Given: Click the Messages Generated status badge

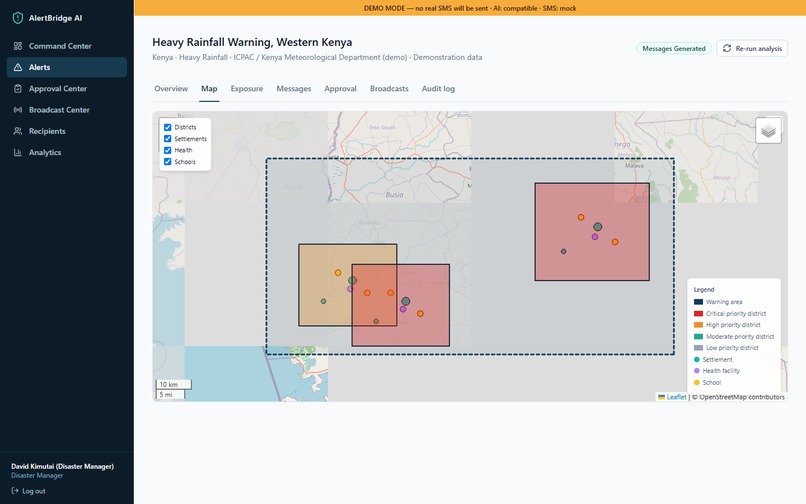Looking at the screenshot, I should click(x=674, y=48).
